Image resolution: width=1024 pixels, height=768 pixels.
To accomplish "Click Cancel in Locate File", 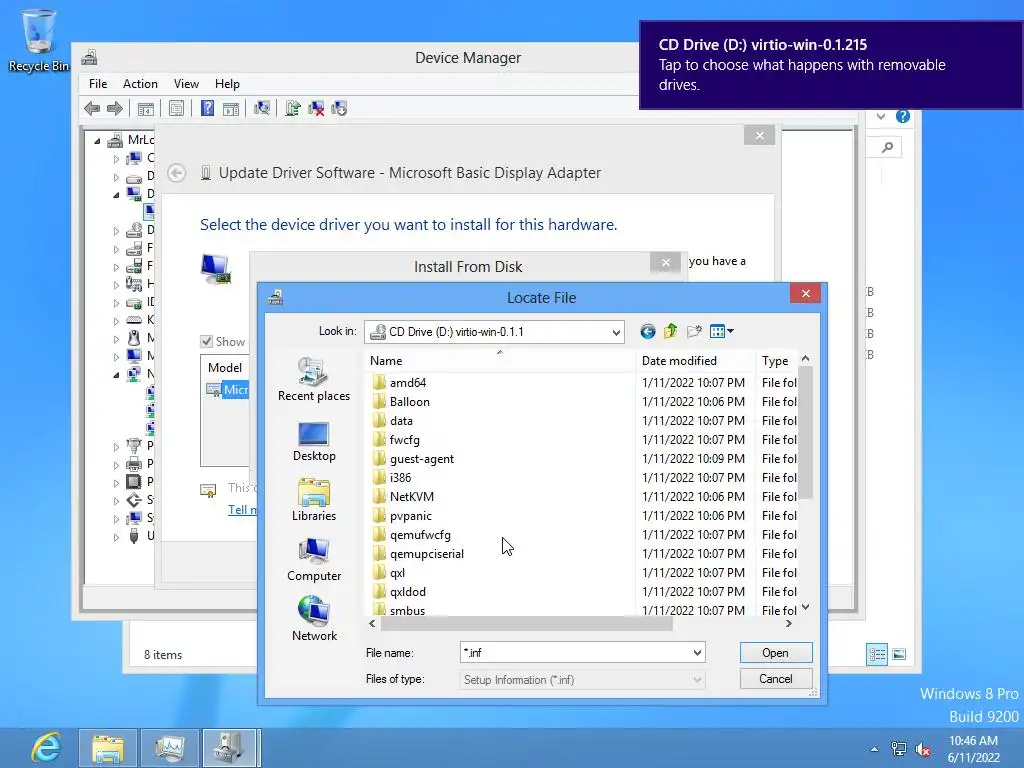I will tap(775, 679).
